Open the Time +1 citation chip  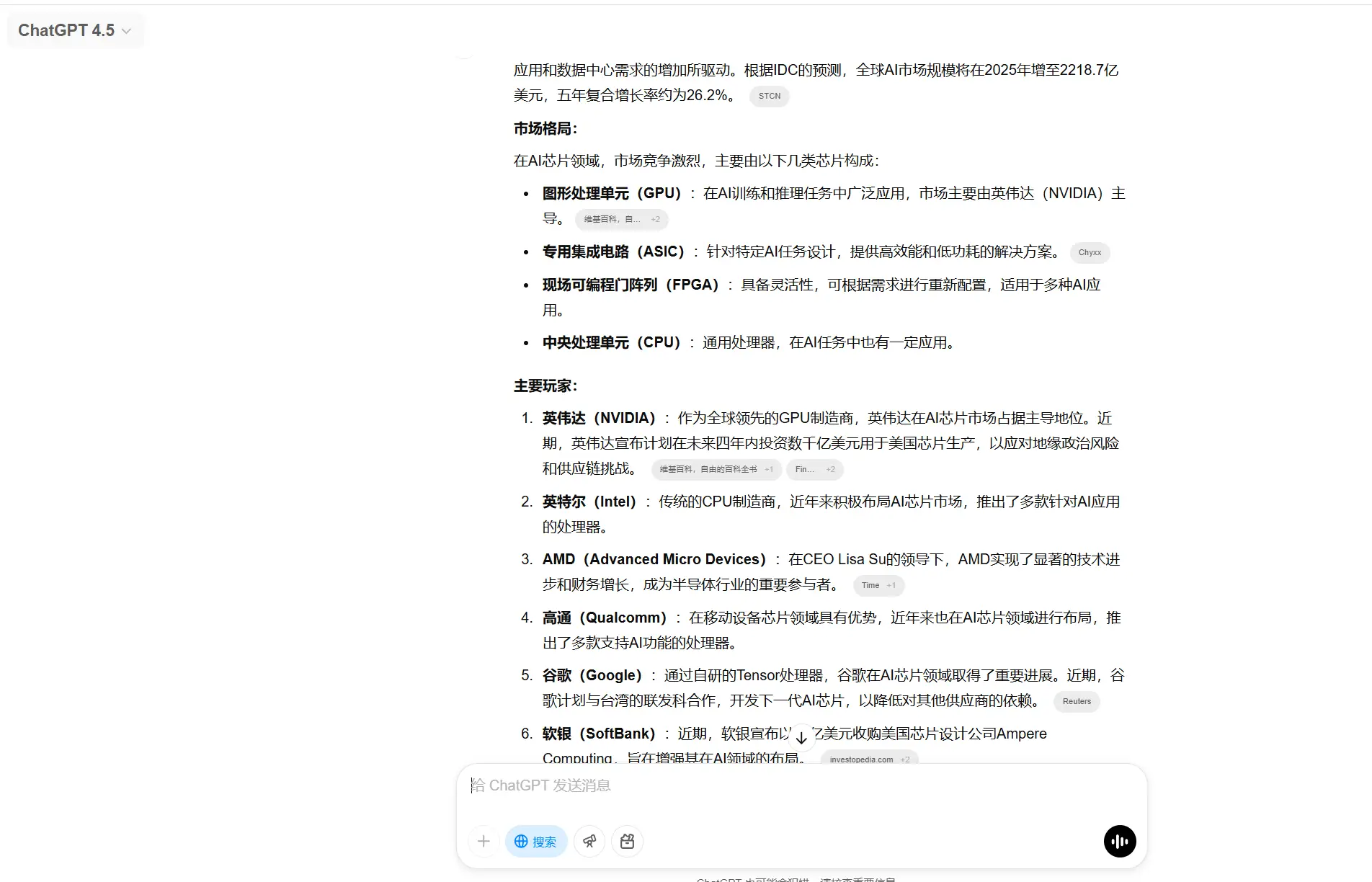pyautogui.click(x=878, y=585)
